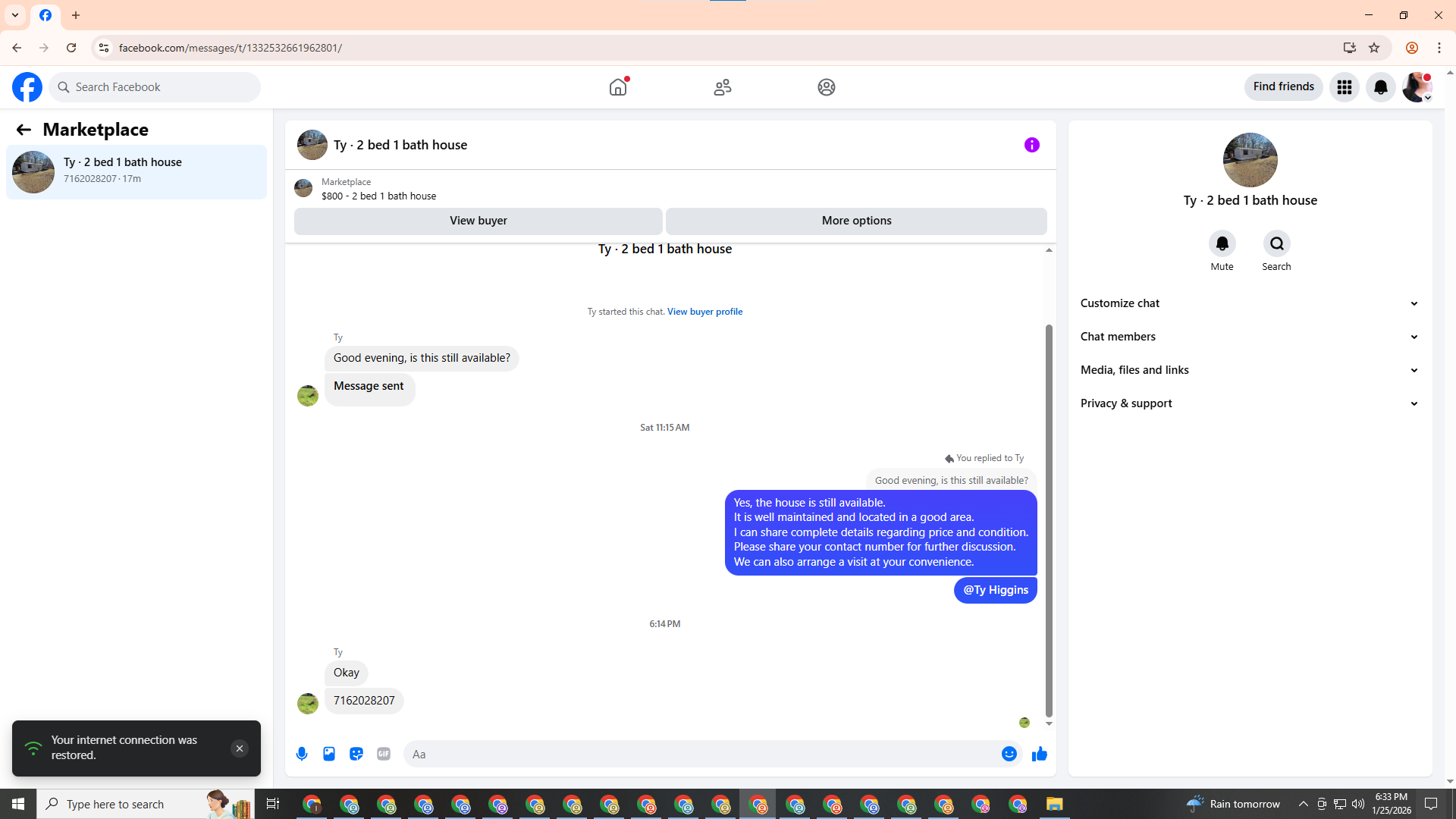Click the Marketplace $800 listing banner
1456x819 pixels.
[x=670, y=189]
